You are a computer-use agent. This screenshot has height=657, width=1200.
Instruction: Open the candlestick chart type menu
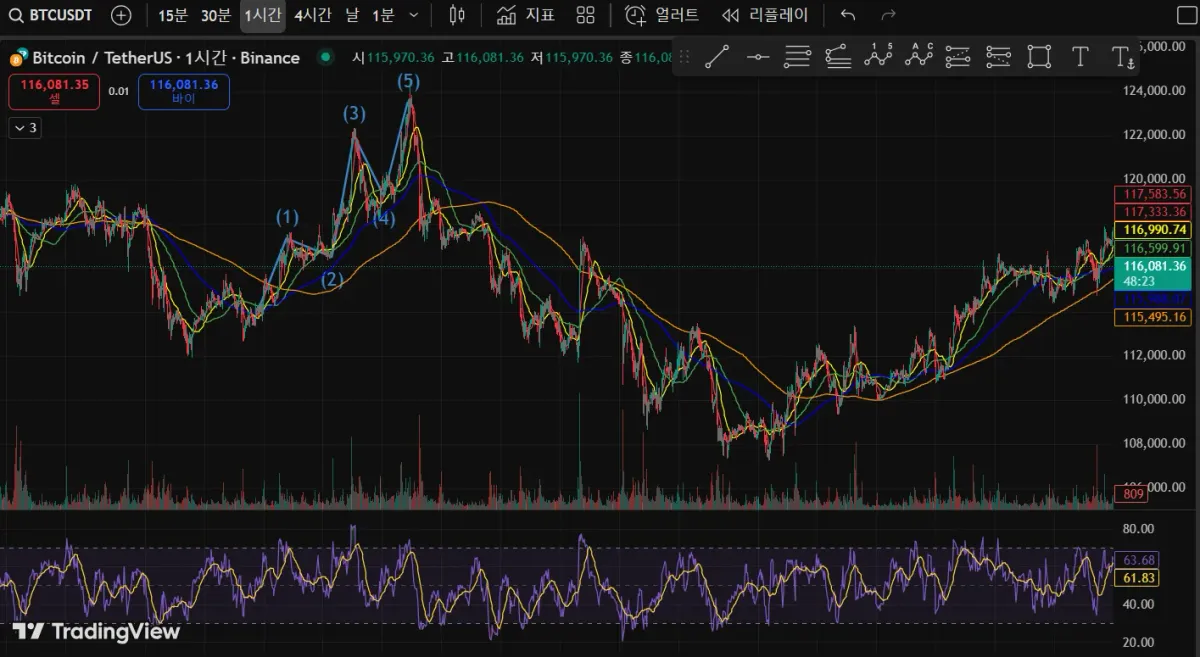(457, 15)
